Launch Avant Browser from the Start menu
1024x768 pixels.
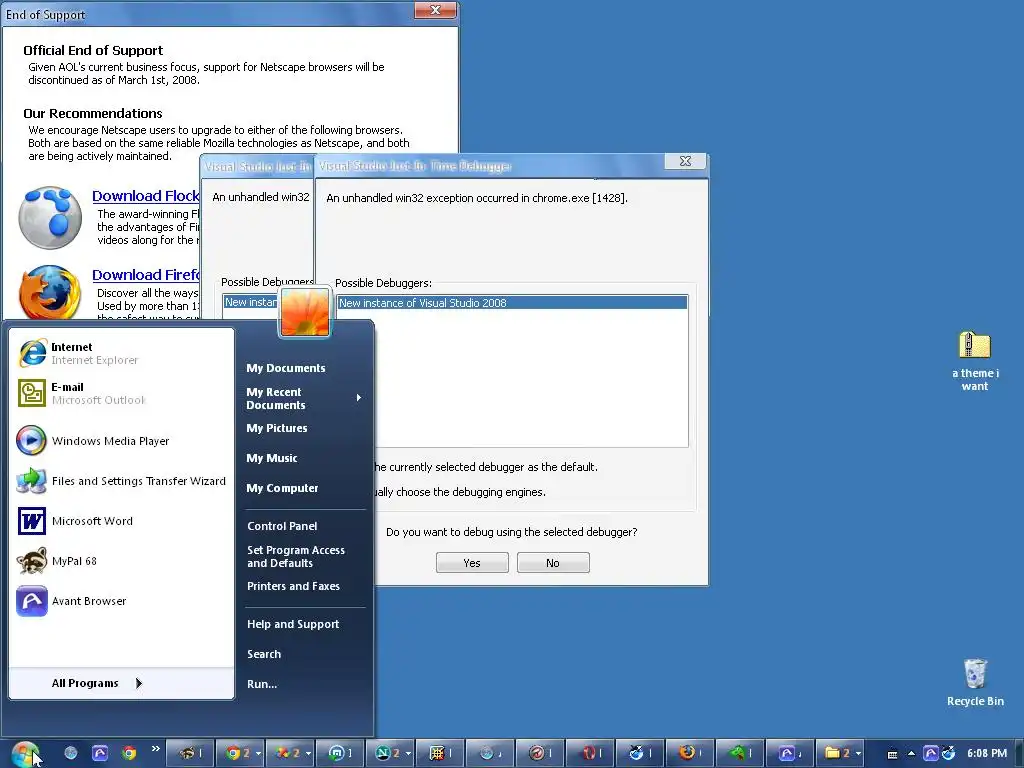(x=121, y=601)
